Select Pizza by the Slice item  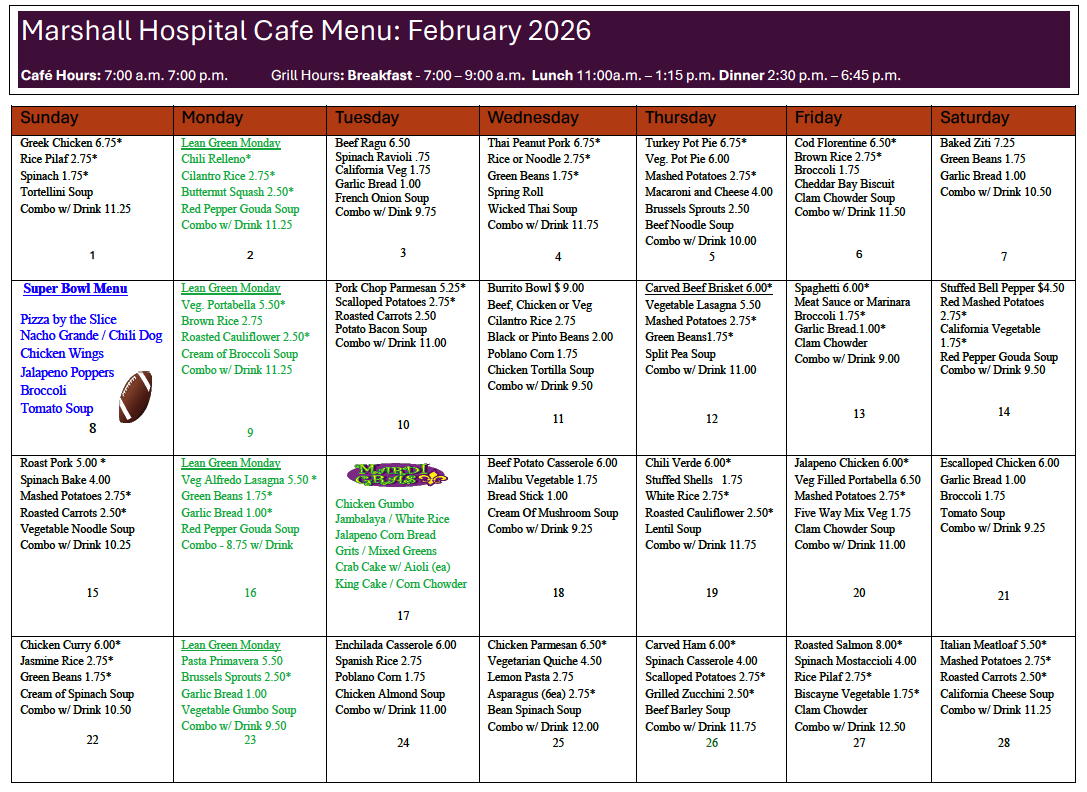coord(68,319)
